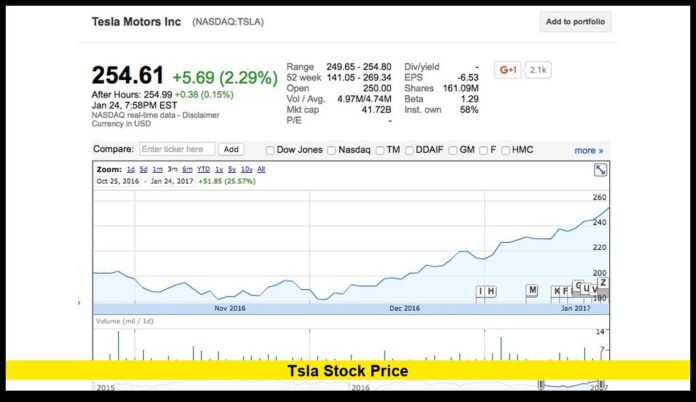The image size is (696, 402).
Task: Set chart zoom to 6m
Action: (x=187, y=170)
